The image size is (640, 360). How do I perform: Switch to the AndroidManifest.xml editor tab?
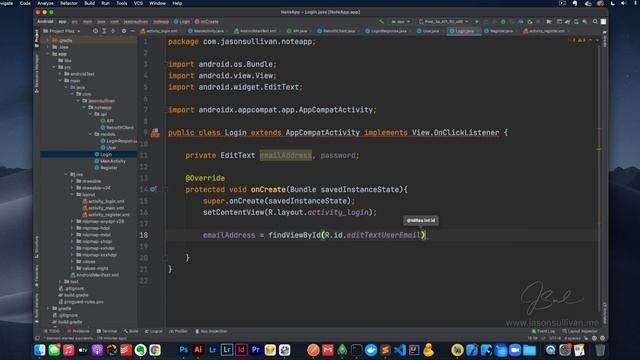tap(257, 31)
